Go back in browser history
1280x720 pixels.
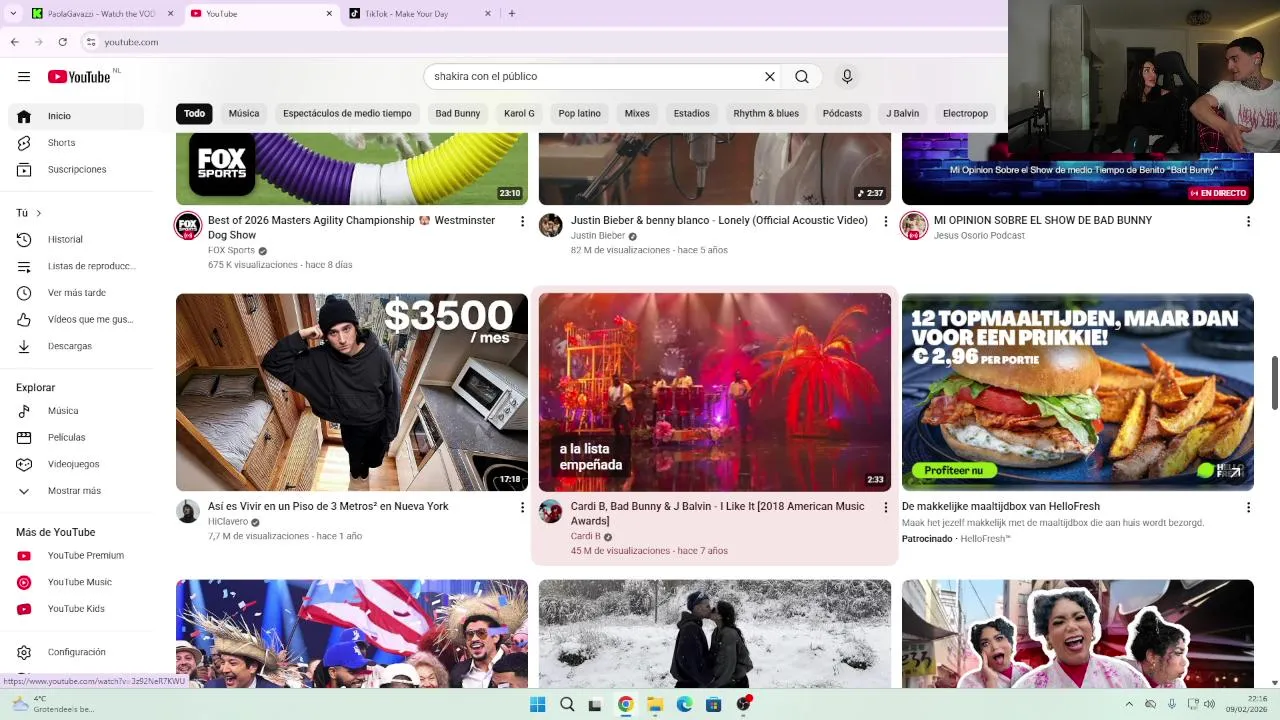tap(14, 42)
